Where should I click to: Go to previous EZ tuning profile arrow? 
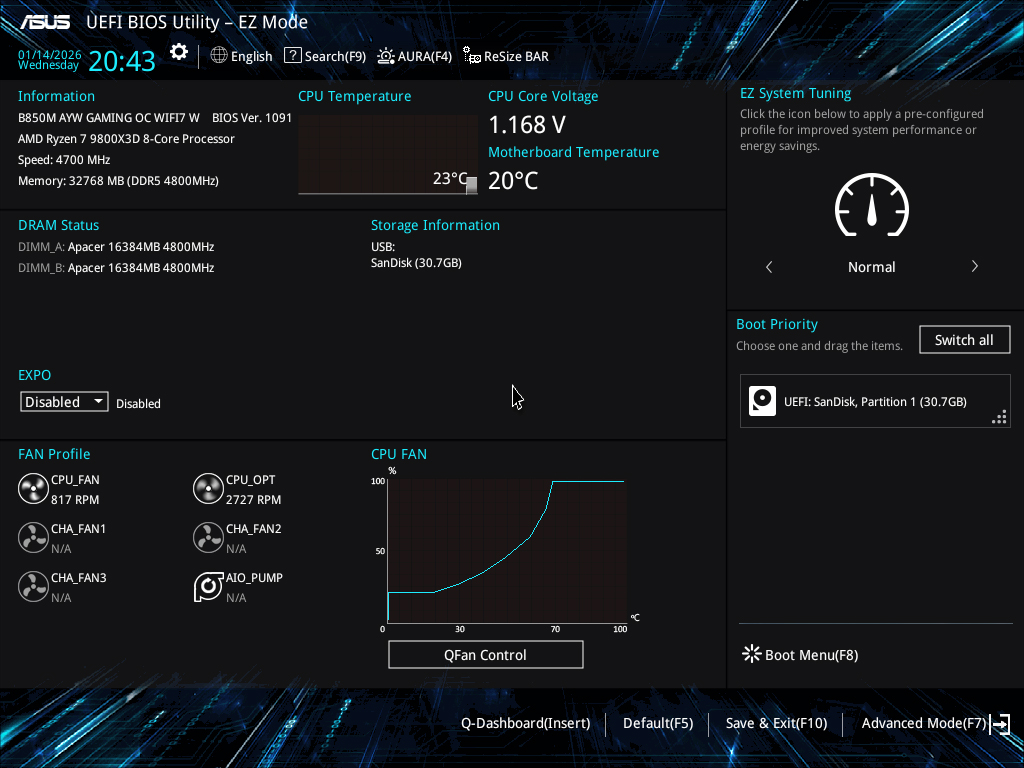[769, 266]
